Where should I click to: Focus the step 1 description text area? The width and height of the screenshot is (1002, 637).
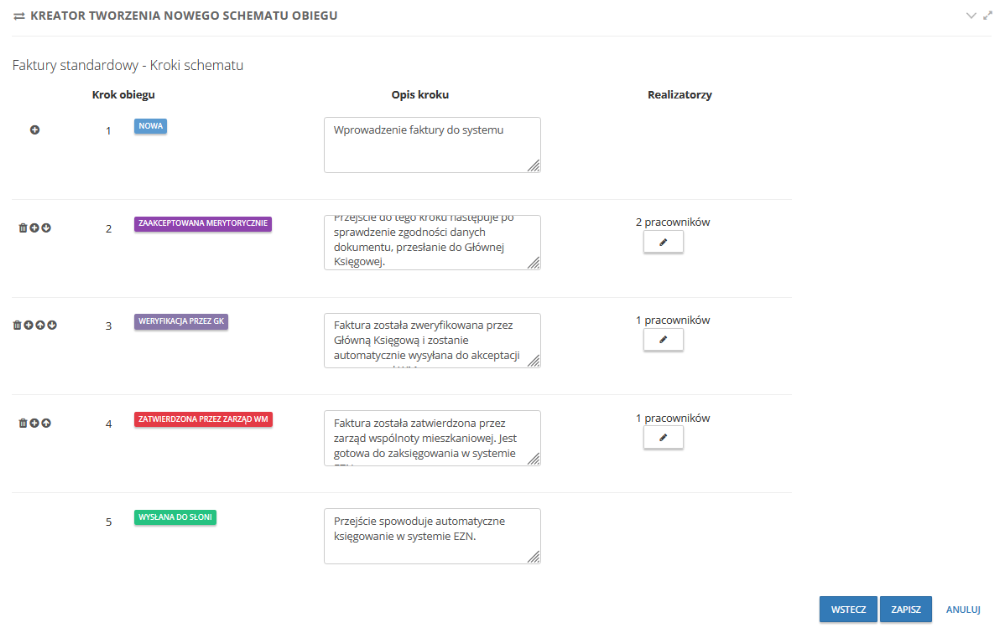click(x=432, y=145)
